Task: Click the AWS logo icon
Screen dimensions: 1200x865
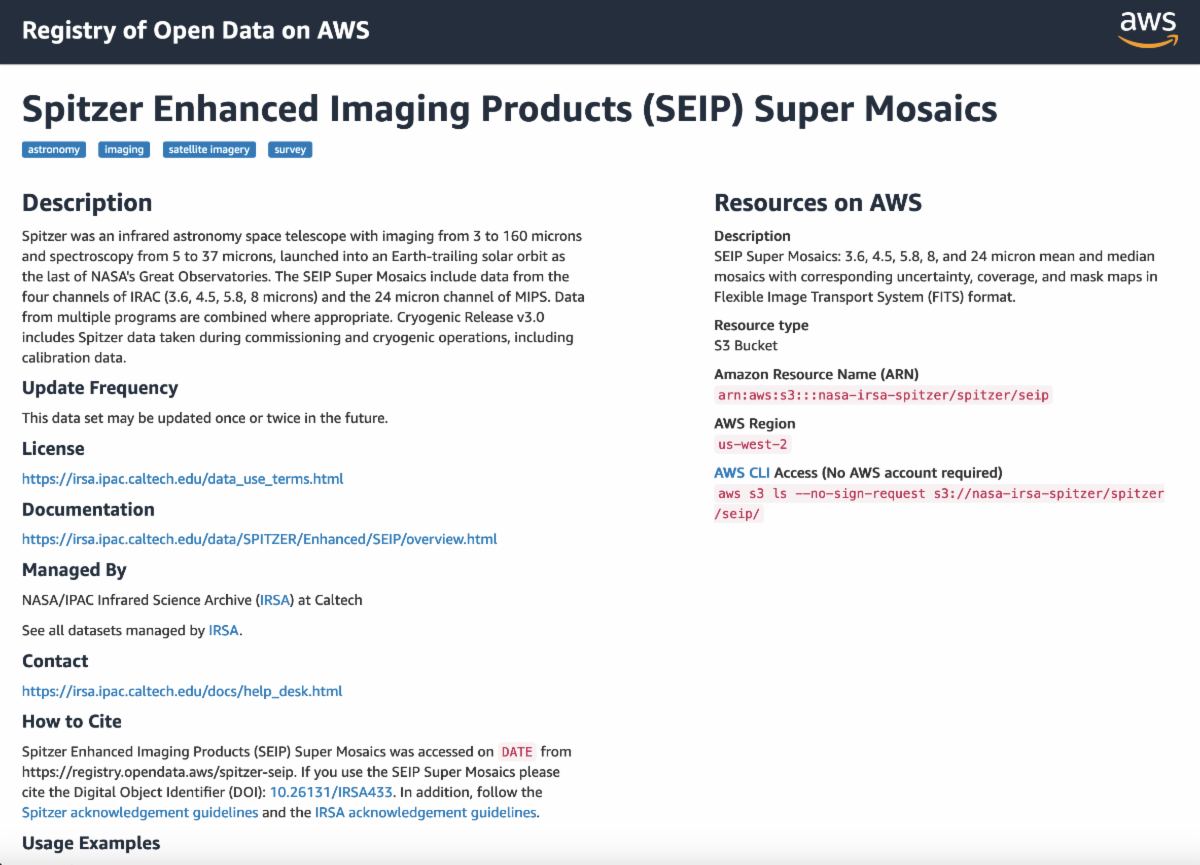Action: point(1148,29)
